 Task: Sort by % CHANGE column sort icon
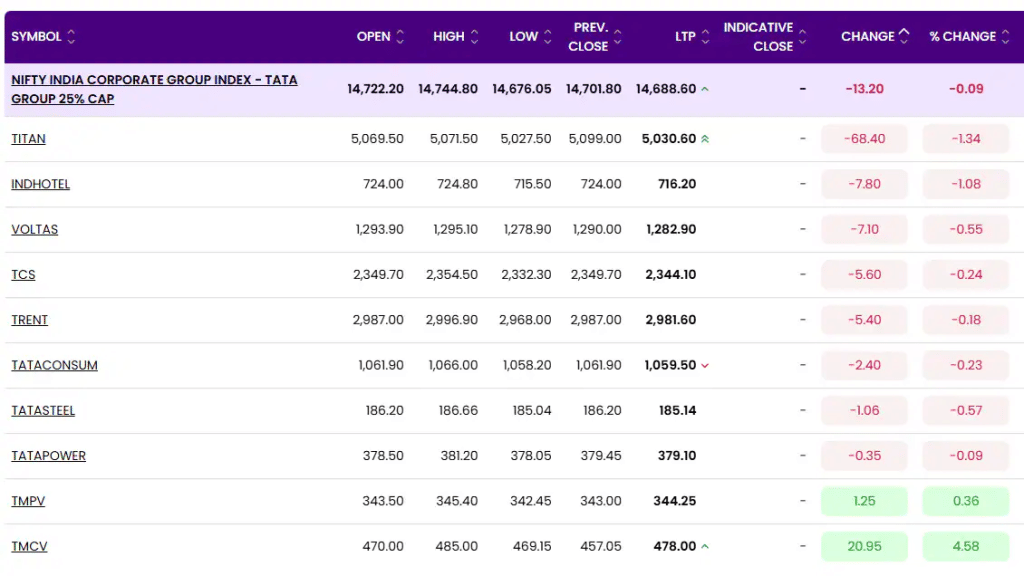click(x=1006, y=37)
